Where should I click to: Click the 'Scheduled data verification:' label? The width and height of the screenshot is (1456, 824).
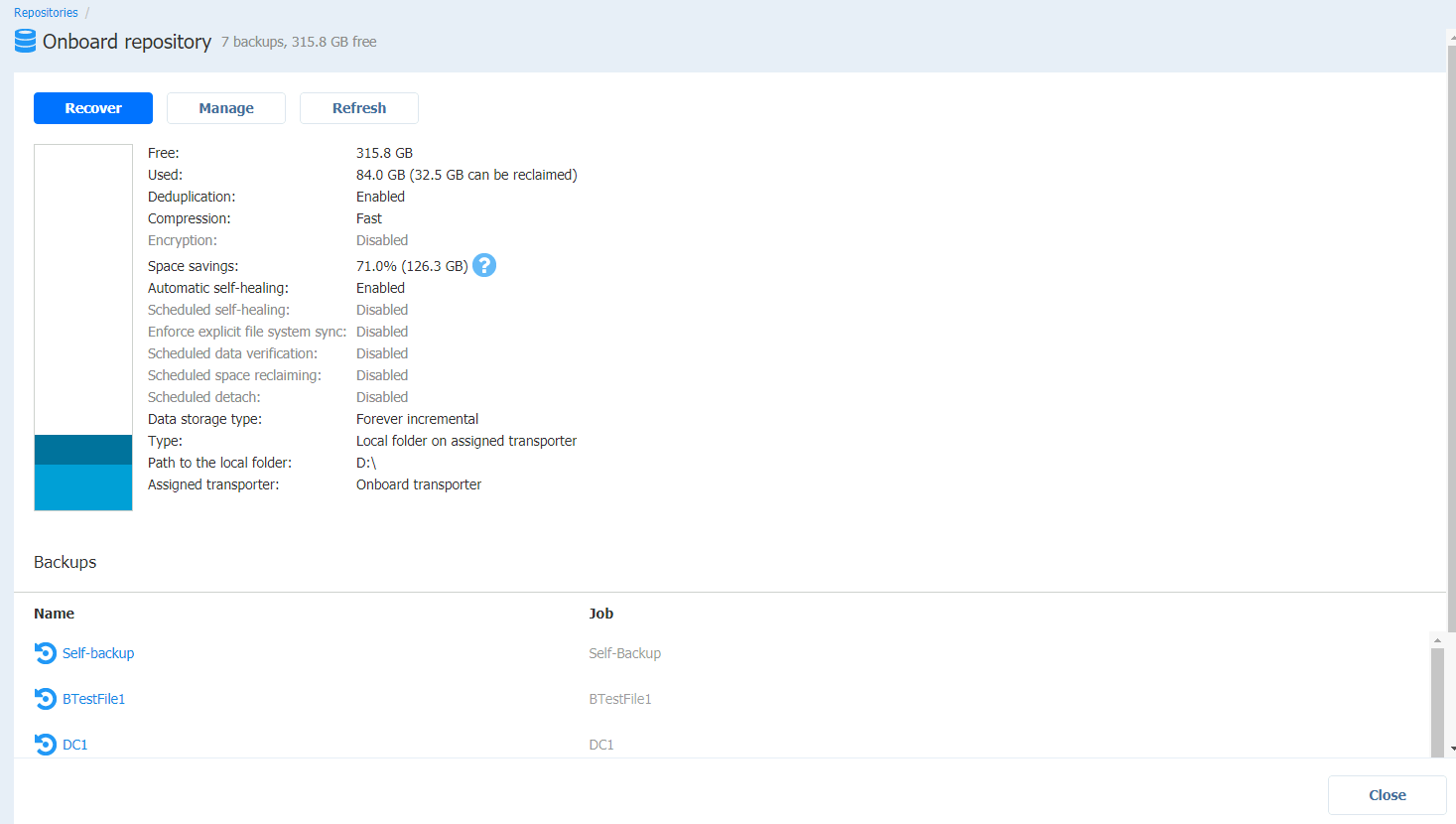pyautogui.click(x=233, y=353)
